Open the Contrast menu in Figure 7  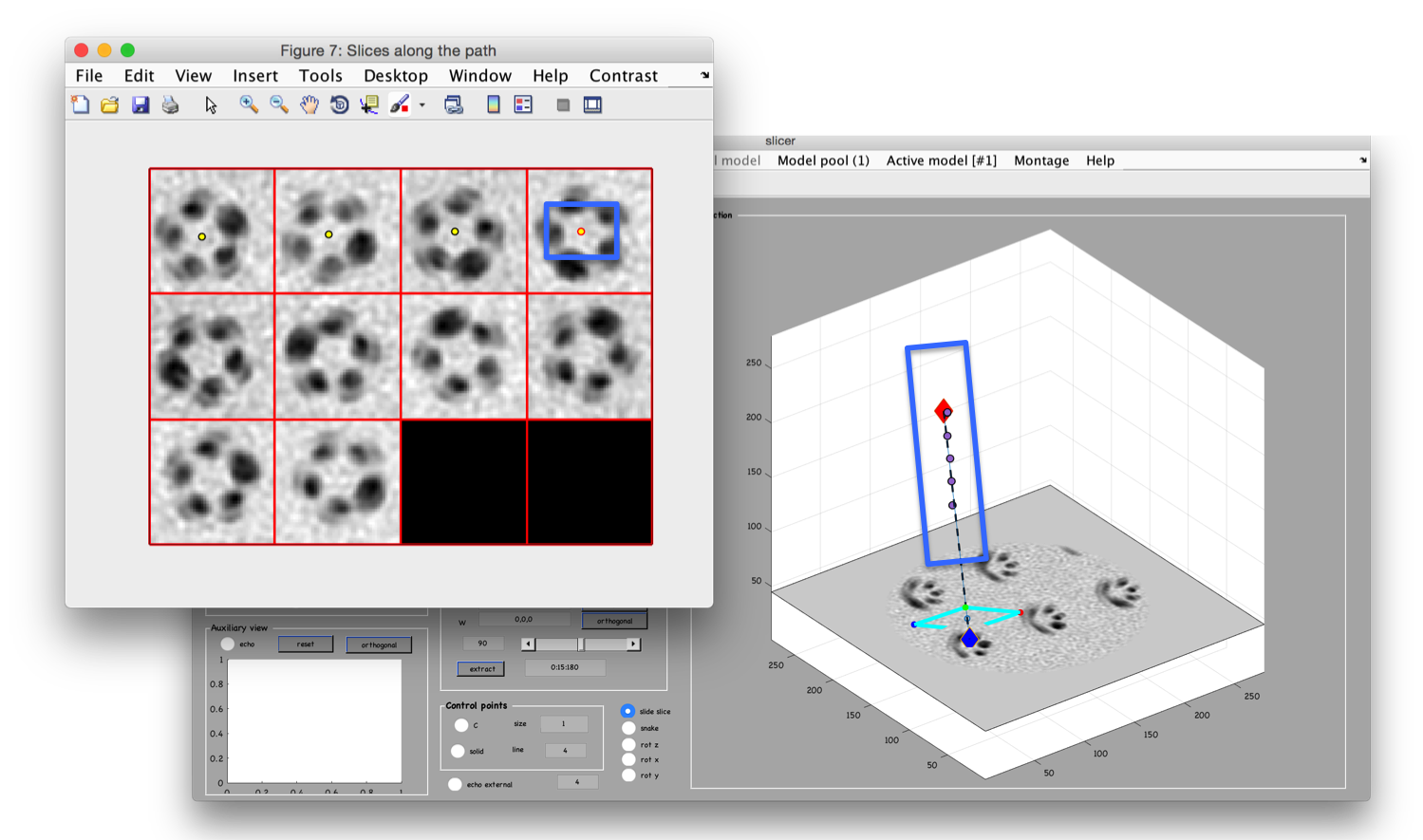[624, 76]
